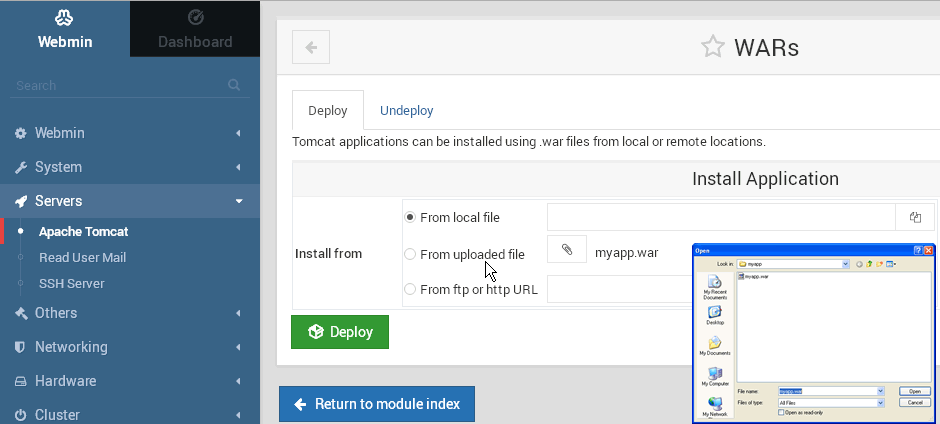
Task: Expand the Hardware menu category
Action: 130,381
